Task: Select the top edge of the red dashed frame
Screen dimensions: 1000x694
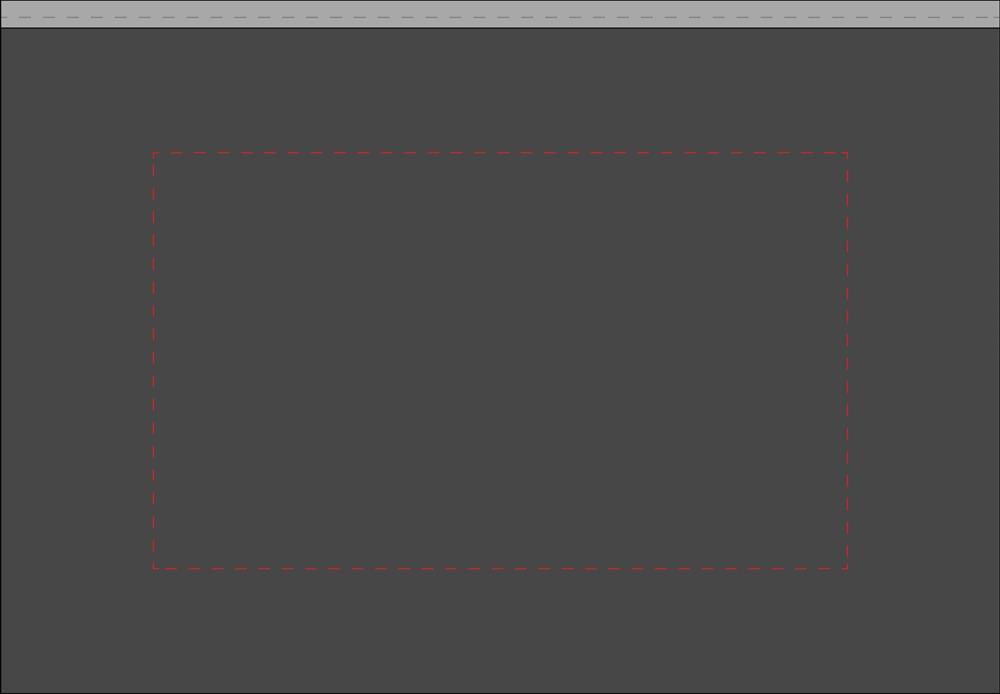Action: 500,153
